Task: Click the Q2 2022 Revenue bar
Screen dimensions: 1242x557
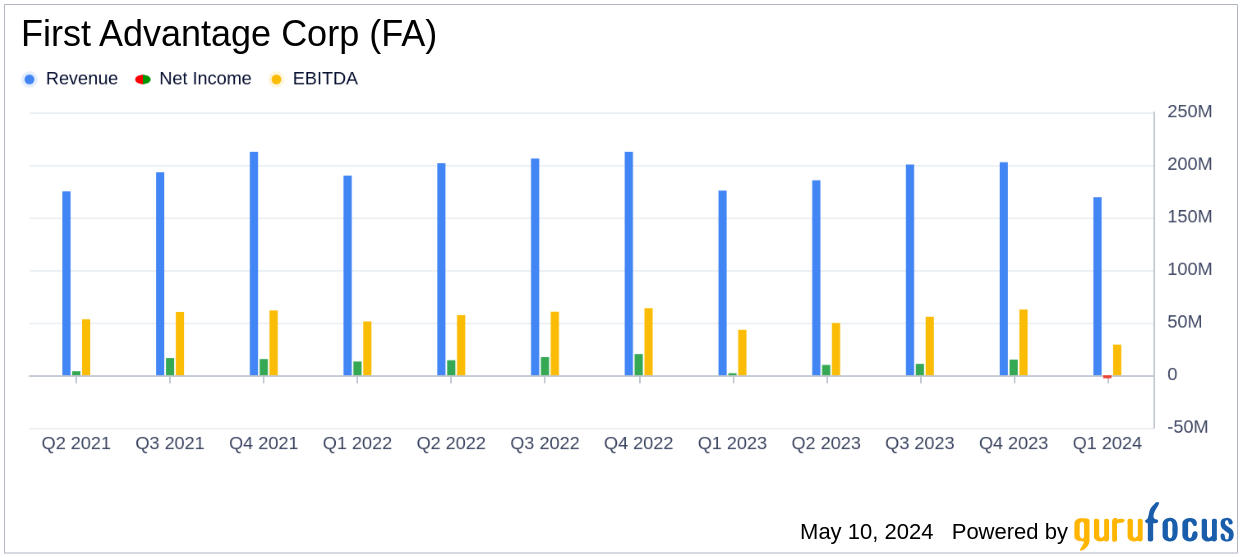Action: point(441,269)
